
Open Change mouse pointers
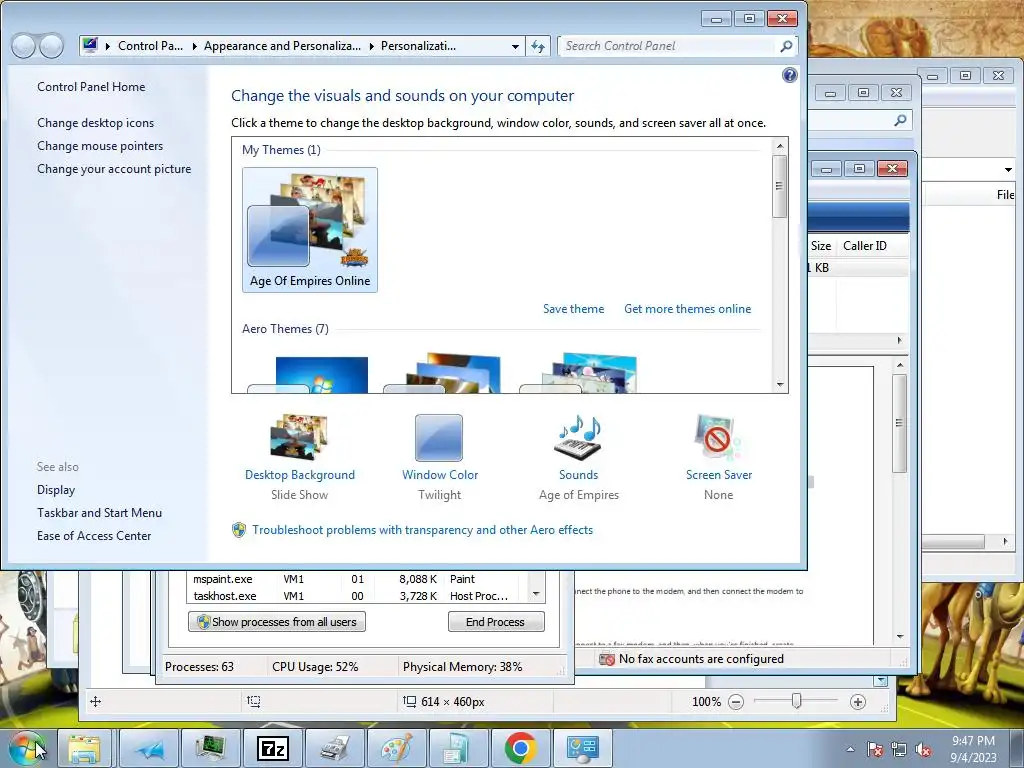point(100,146)
